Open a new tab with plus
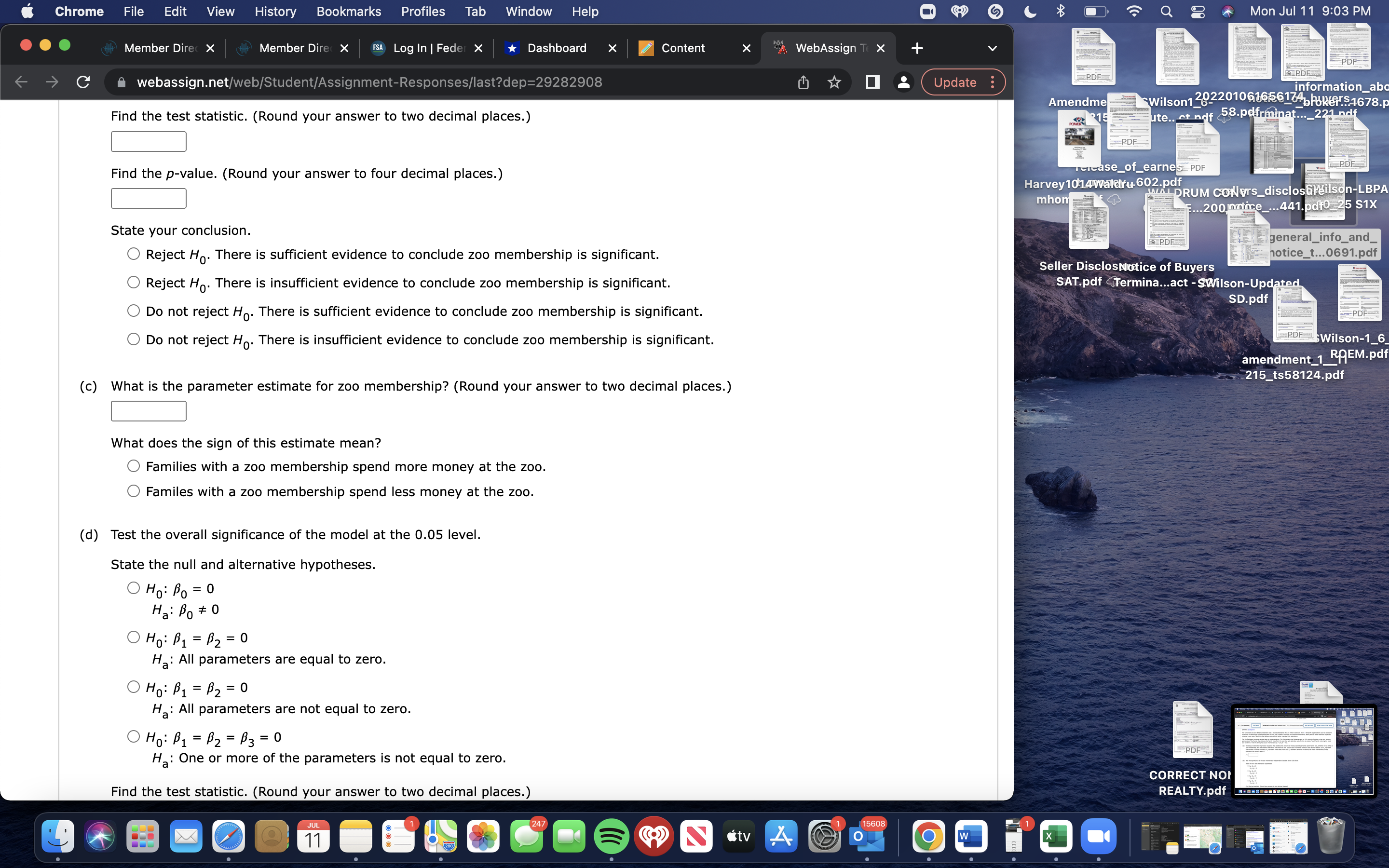The width and height of the screenshot is (1389, 868). (917, 48)
